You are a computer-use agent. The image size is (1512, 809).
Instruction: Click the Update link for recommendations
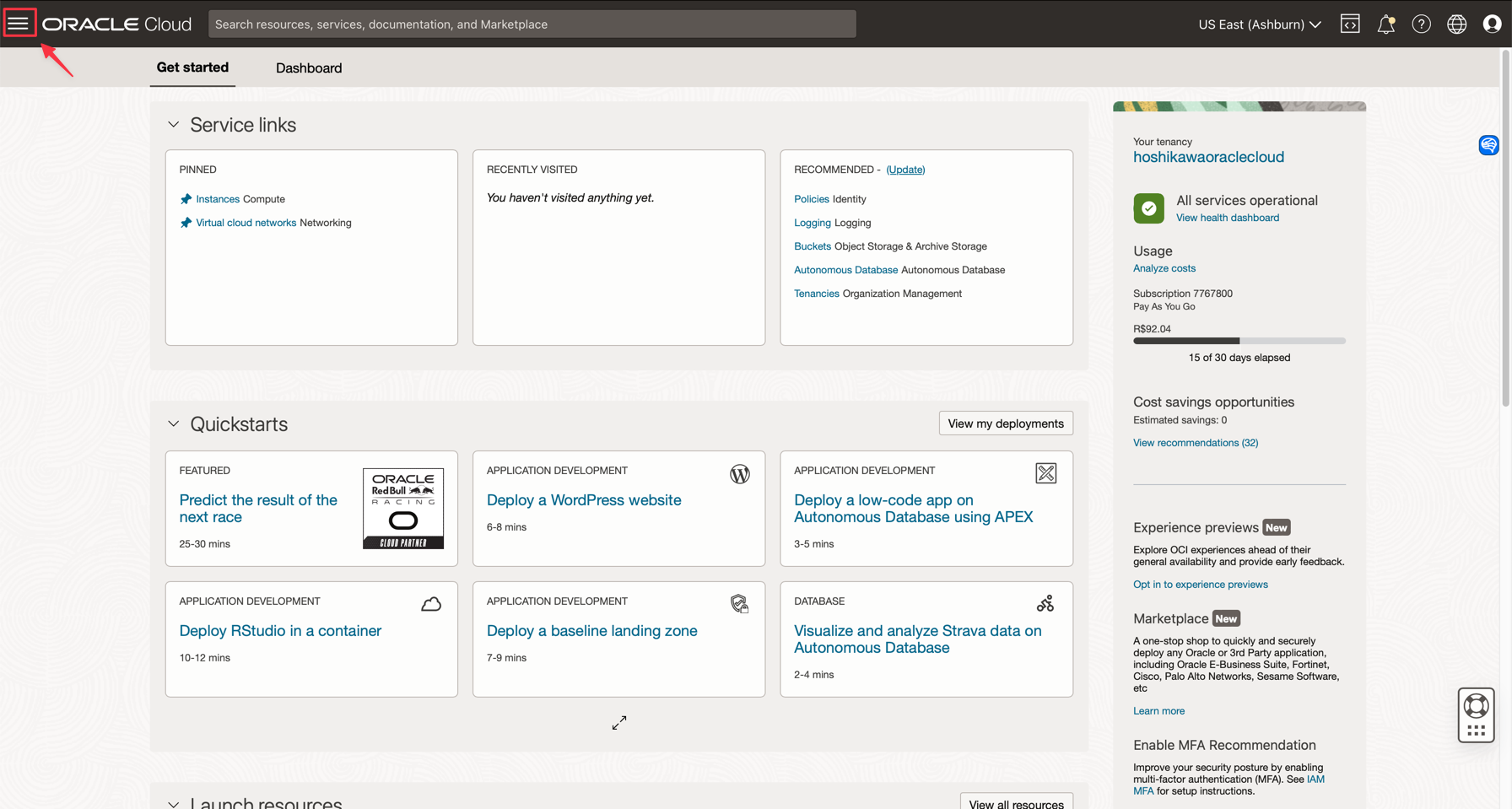pyautogui.click(x=905, y=170)
